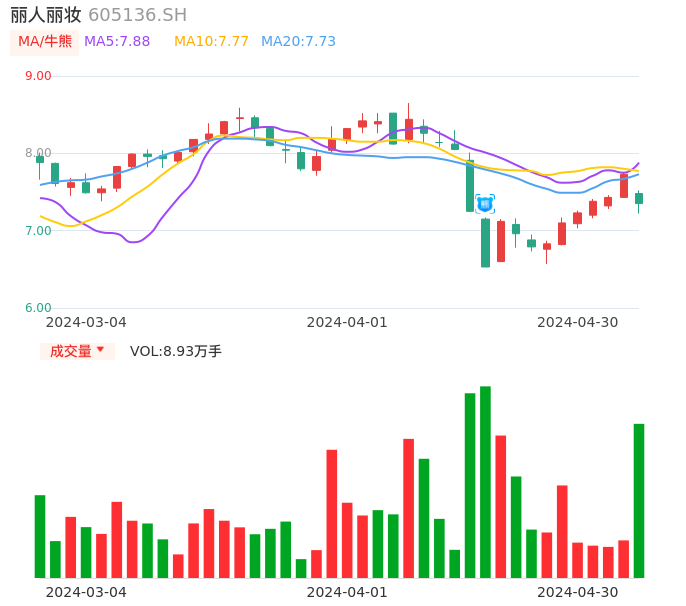
Task: Click the 2024-04-01 date label on price chart
Action: point(346,322)
